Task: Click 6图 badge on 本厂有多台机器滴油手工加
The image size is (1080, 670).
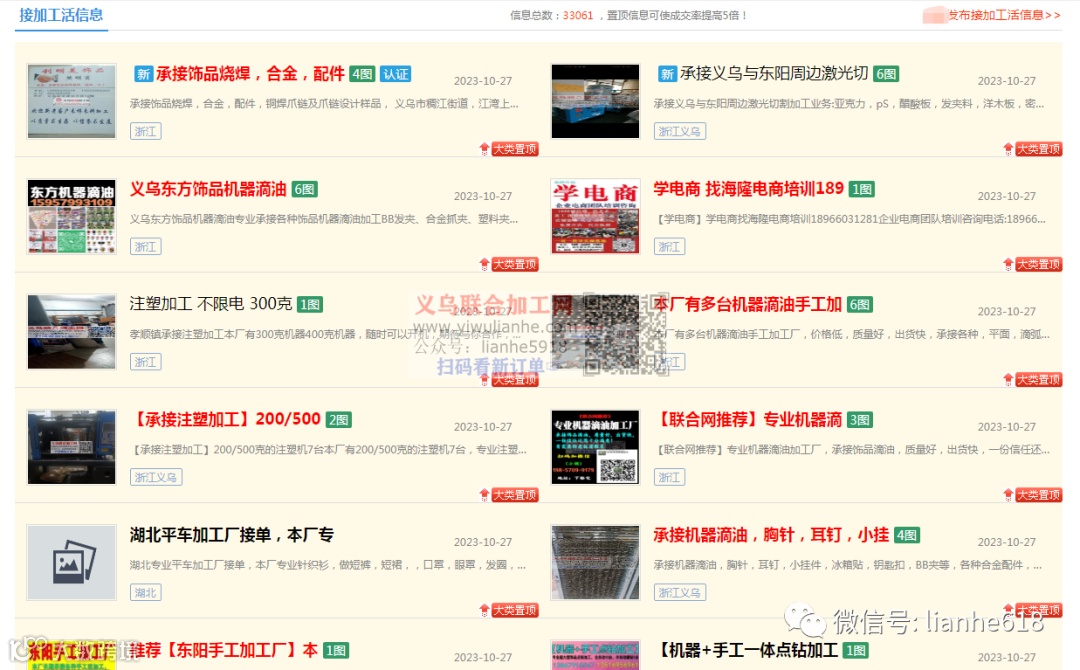Action: click(860, 304)
